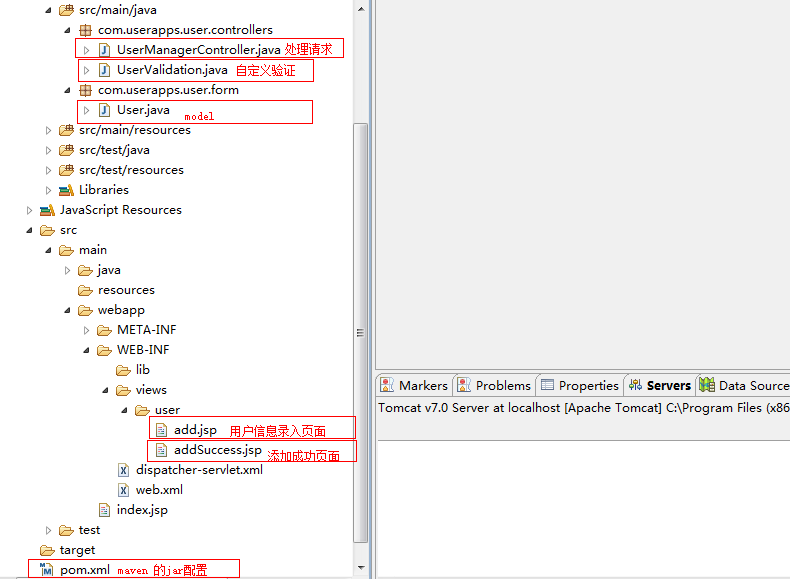790x579 pixels.
Task: Select the Tomcat v7.0 Server entry
Action: pyautogui.click(x=583, y=408)
